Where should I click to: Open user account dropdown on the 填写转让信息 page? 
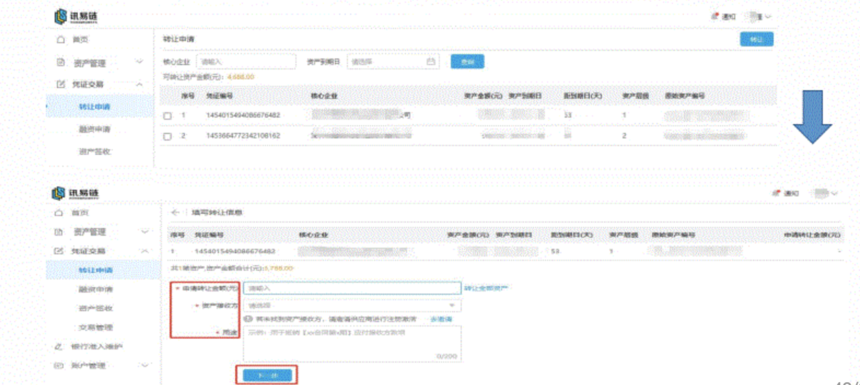825,194
